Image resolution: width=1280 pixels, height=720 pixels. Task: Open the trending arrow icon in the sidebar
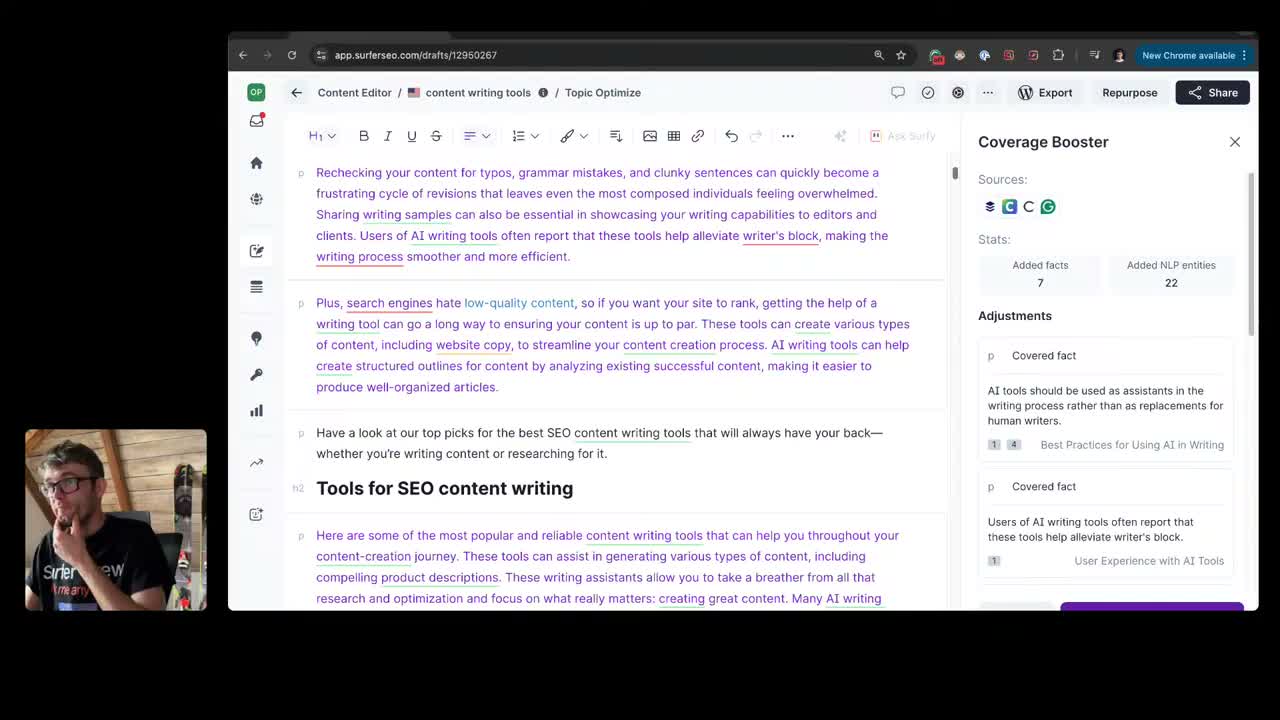(256, 463)
